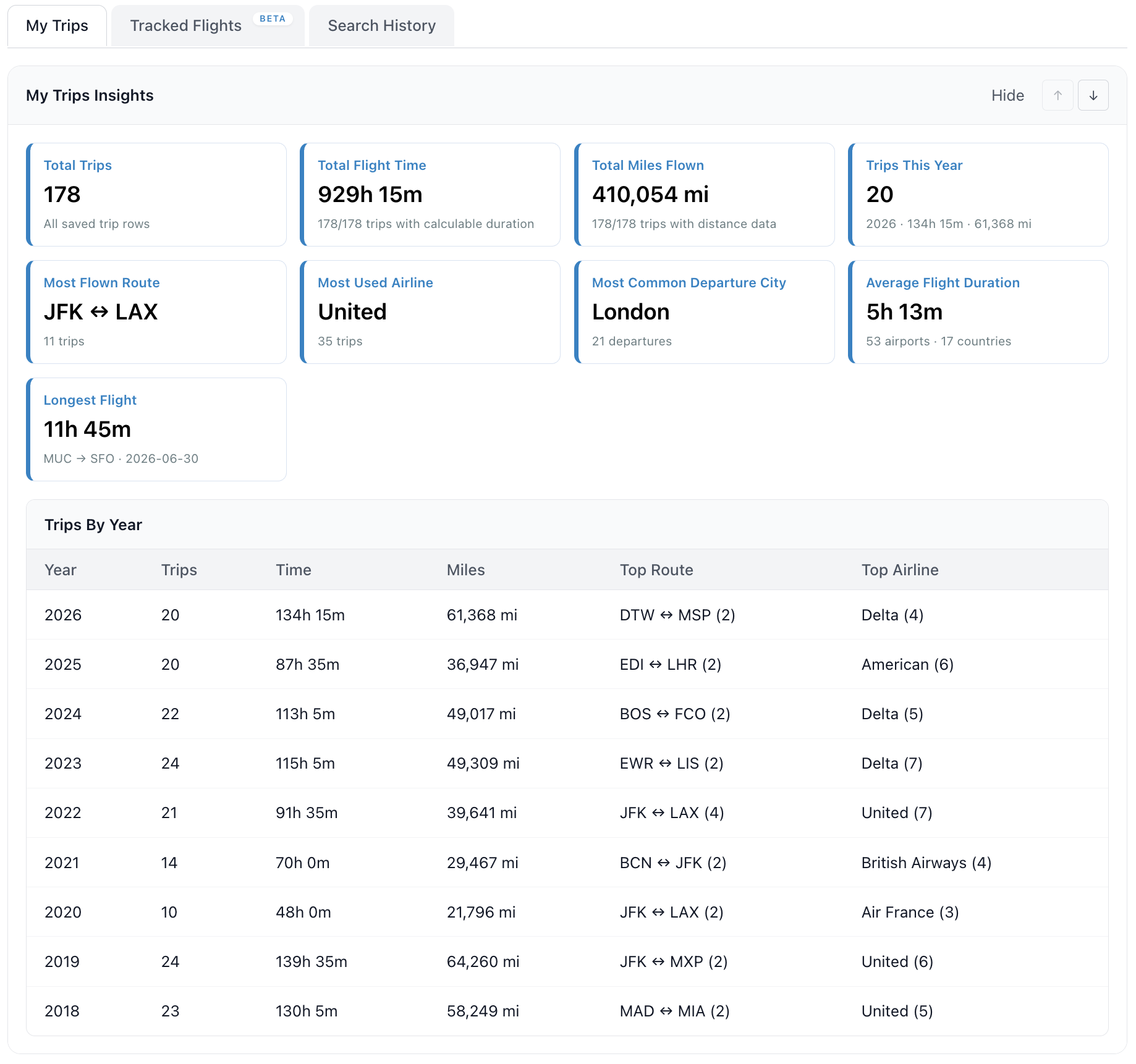Click 61,368 mi miles cell in table
Viewport: 1136px width, 1064px height.
pyautogui.click(x=482, y=615)
